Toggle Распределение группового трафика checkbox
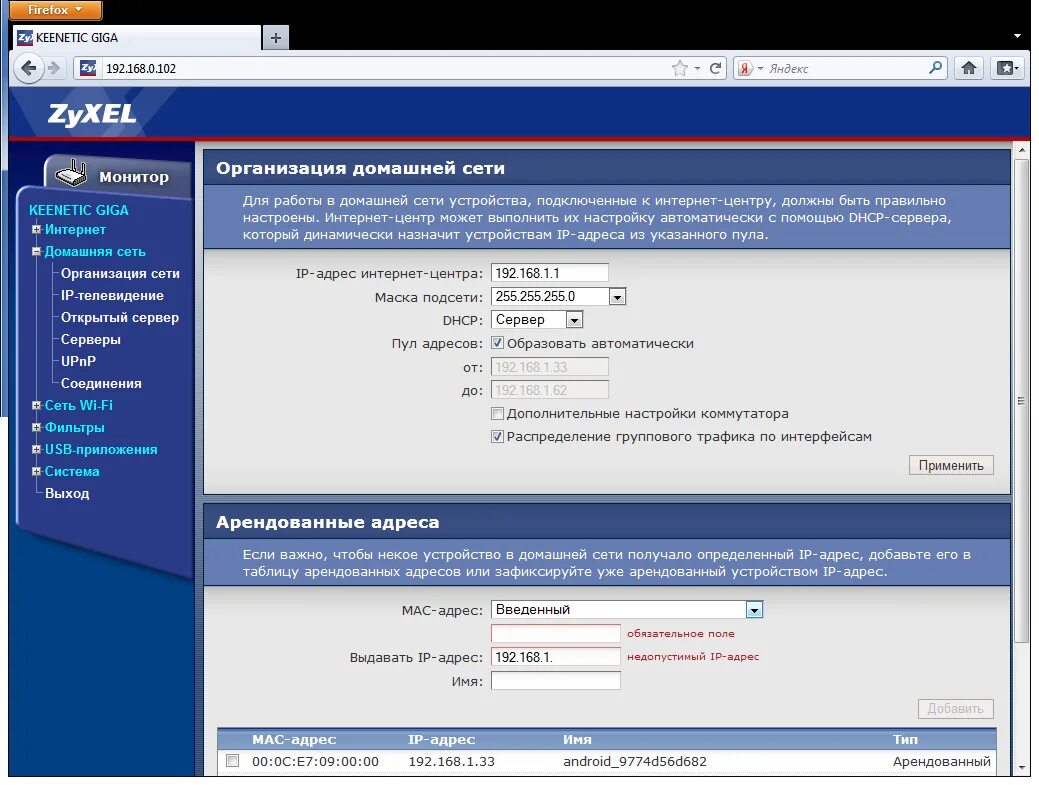The image size is (1039, 785). tap(497, 437)
